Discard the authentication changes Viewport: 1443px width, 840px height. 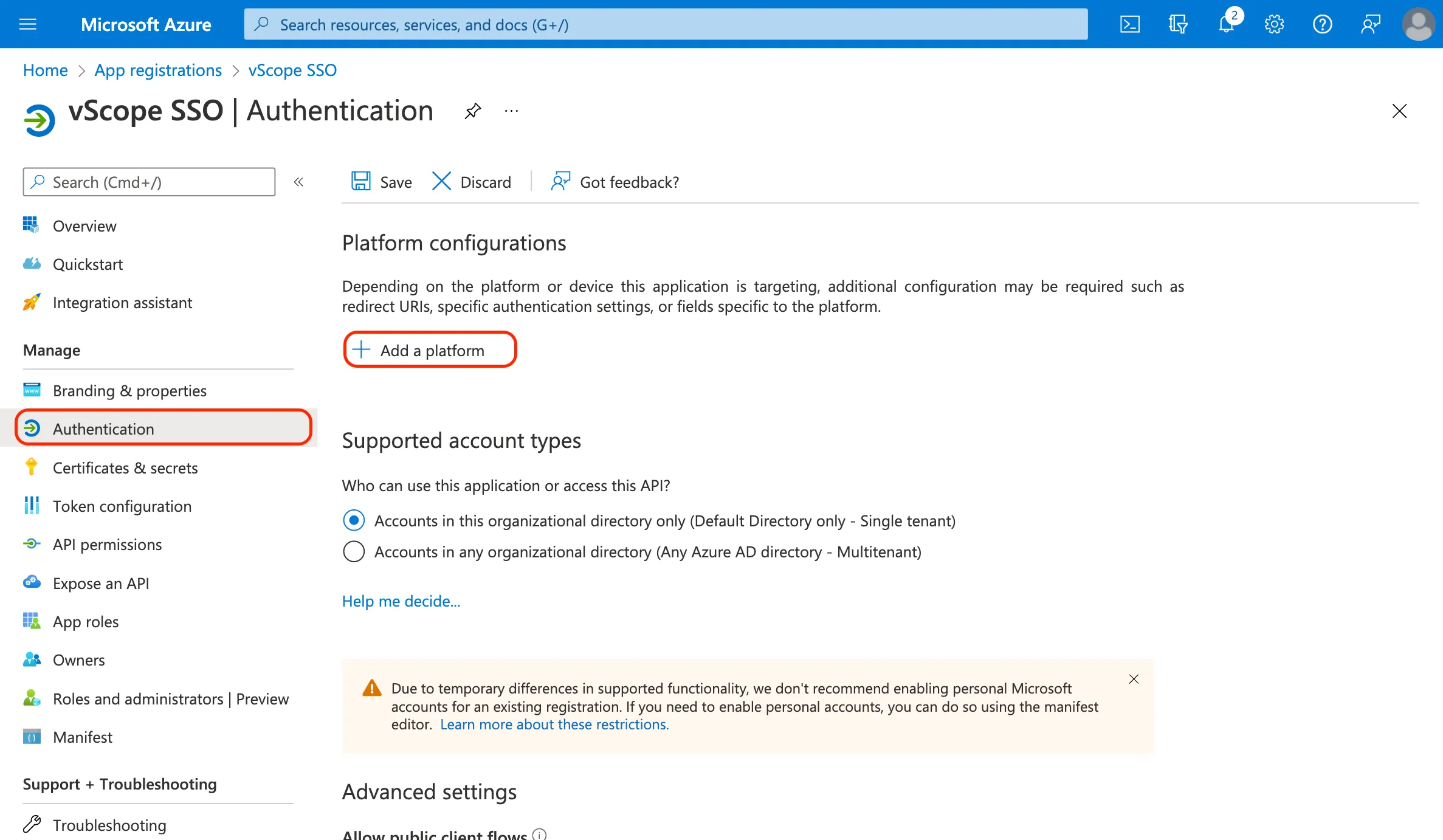coord(472,182)
